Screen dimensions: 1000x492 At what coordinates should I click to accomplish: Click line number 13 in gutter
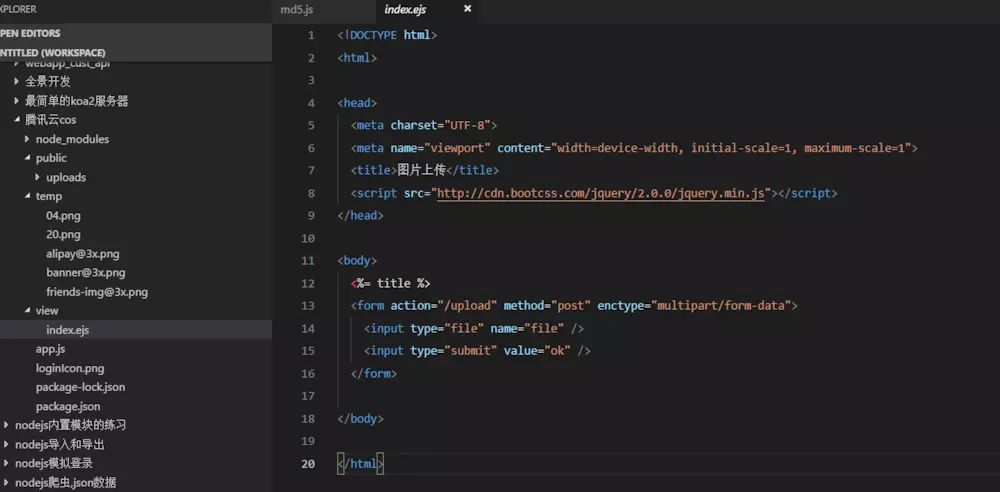tap(307, 306)
